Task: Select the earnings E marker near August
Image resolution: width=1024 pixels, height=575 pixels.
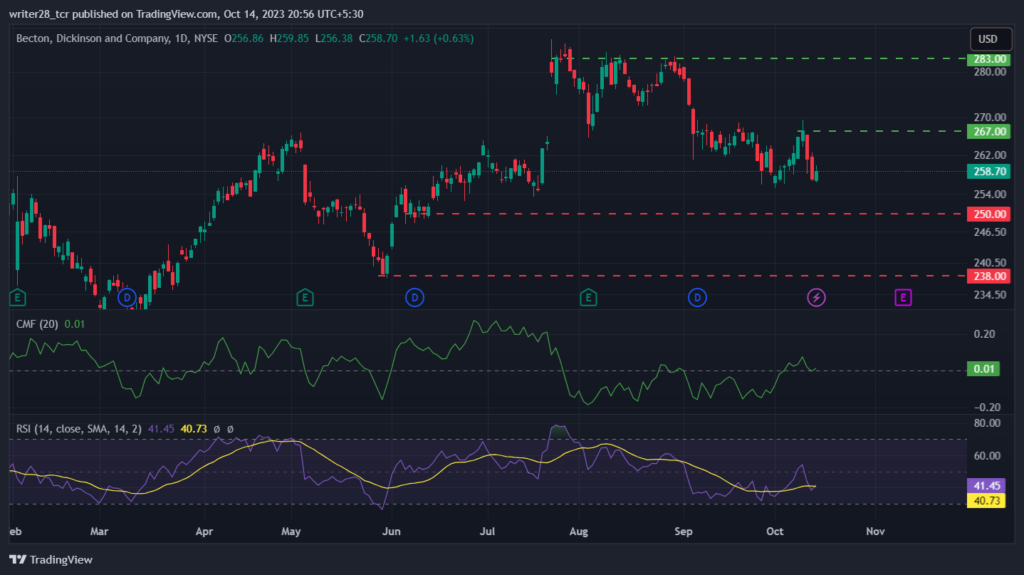Action: pyautogui.click(x=588, y=298)
